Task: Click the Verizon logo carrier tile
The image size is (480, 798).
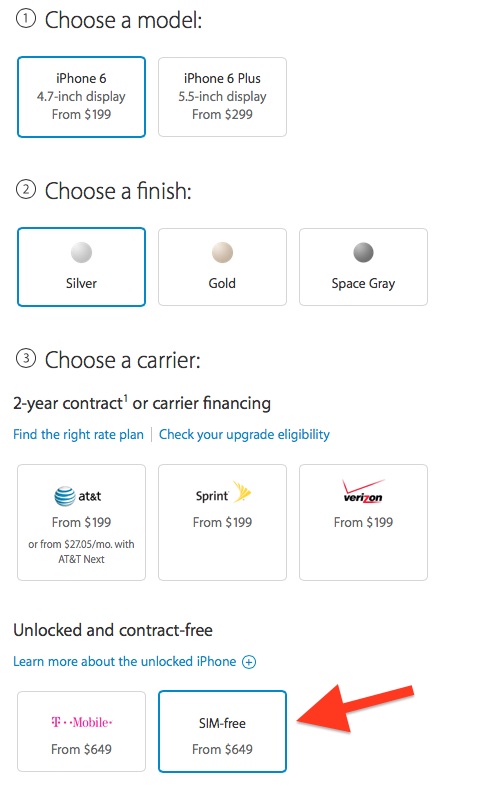Action: tap(363, 522)
